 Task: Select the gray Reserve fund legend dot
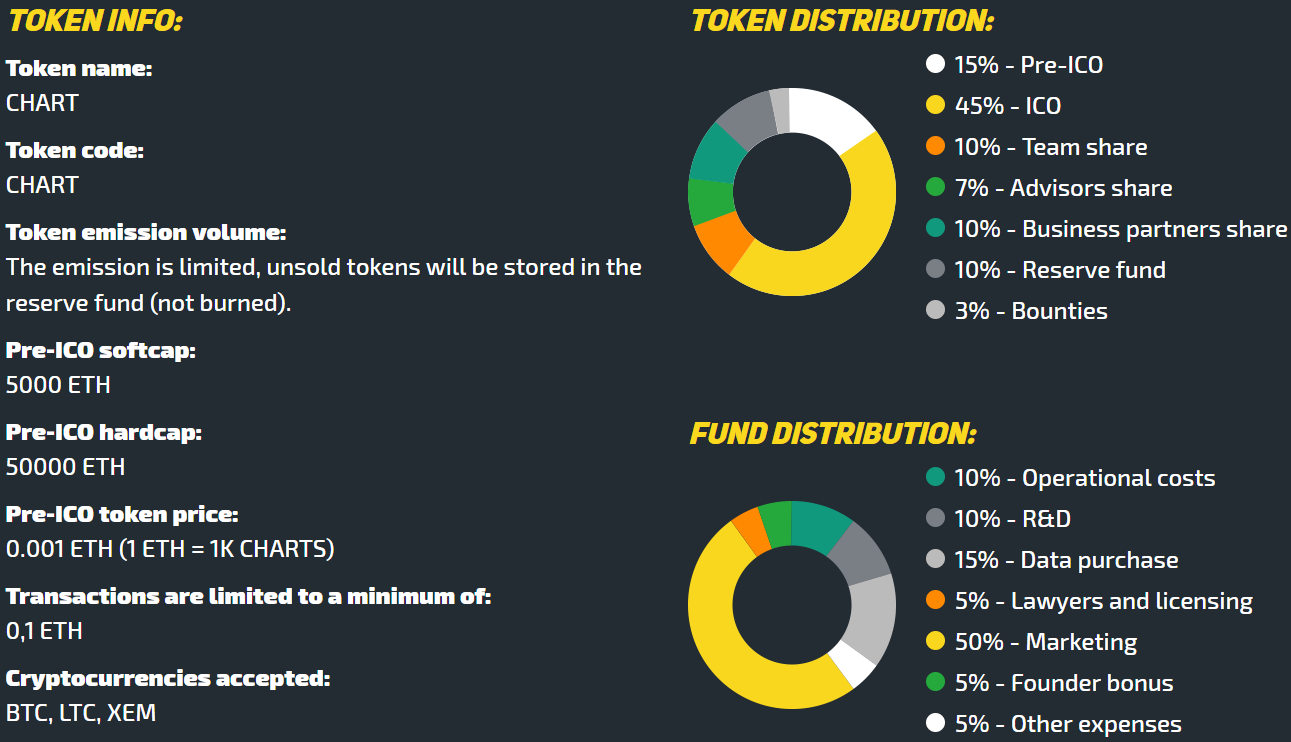pyautogui.click(x=935, y=269)
